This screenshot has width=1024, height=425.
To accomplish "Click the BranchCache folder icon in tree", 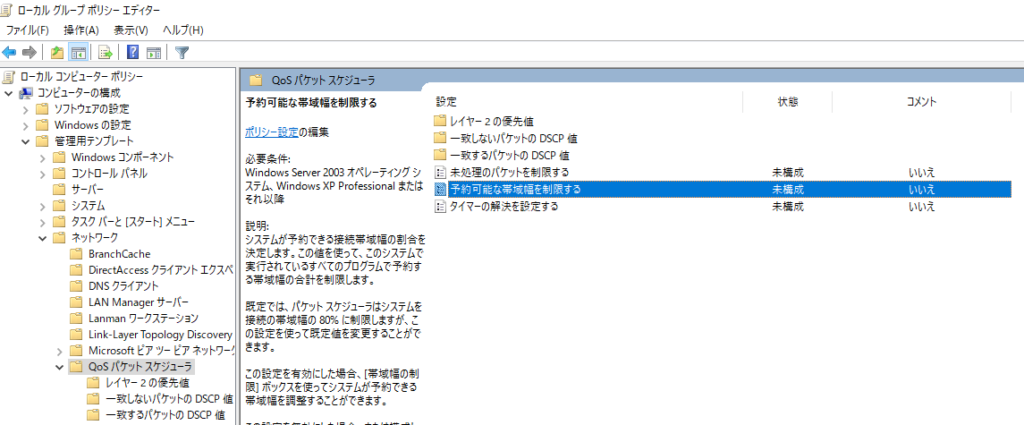I will coord(76,253).
